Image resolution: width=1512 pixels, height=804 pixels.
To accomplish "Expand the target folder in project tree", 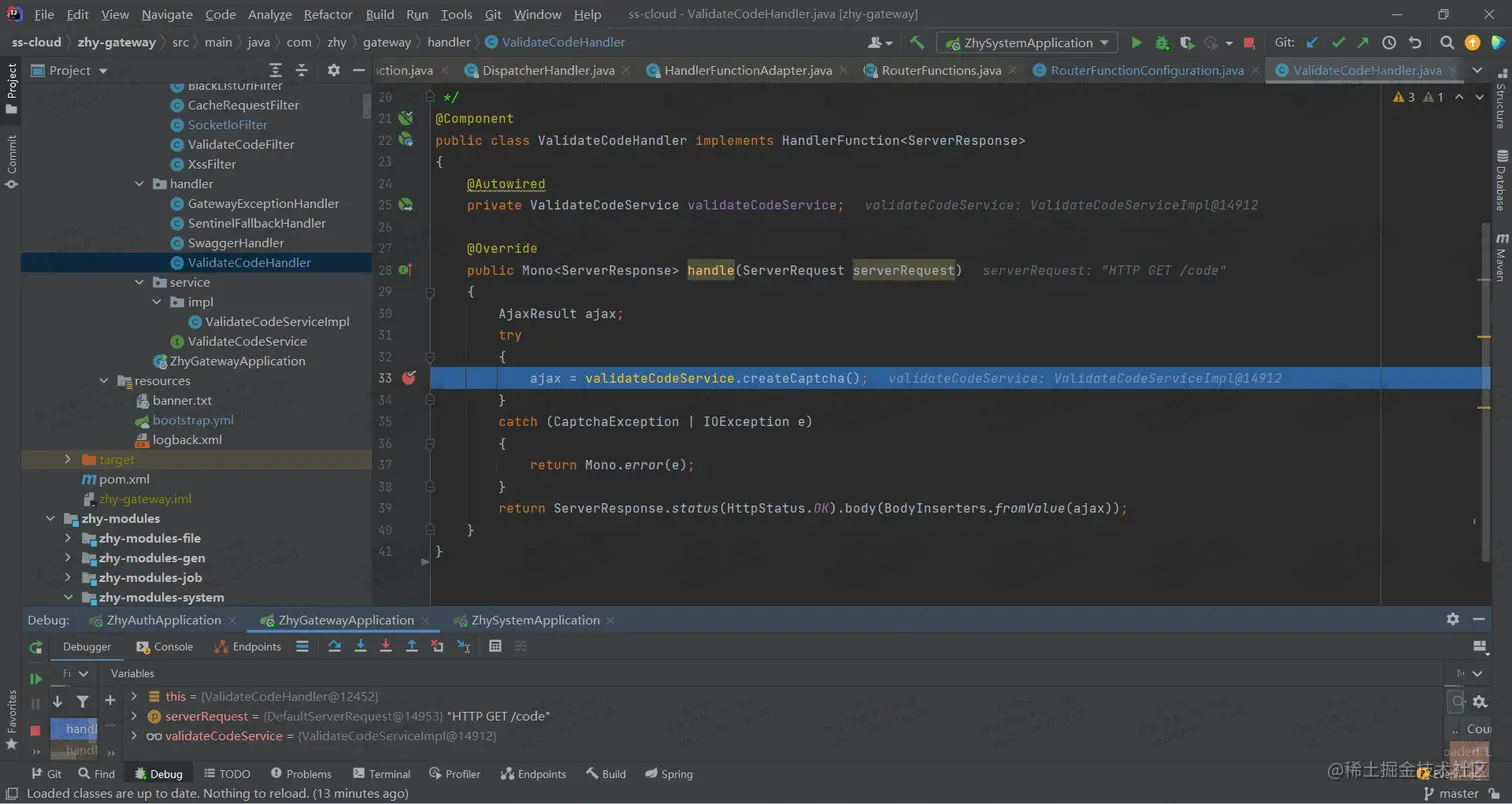I will coord(68,459).
